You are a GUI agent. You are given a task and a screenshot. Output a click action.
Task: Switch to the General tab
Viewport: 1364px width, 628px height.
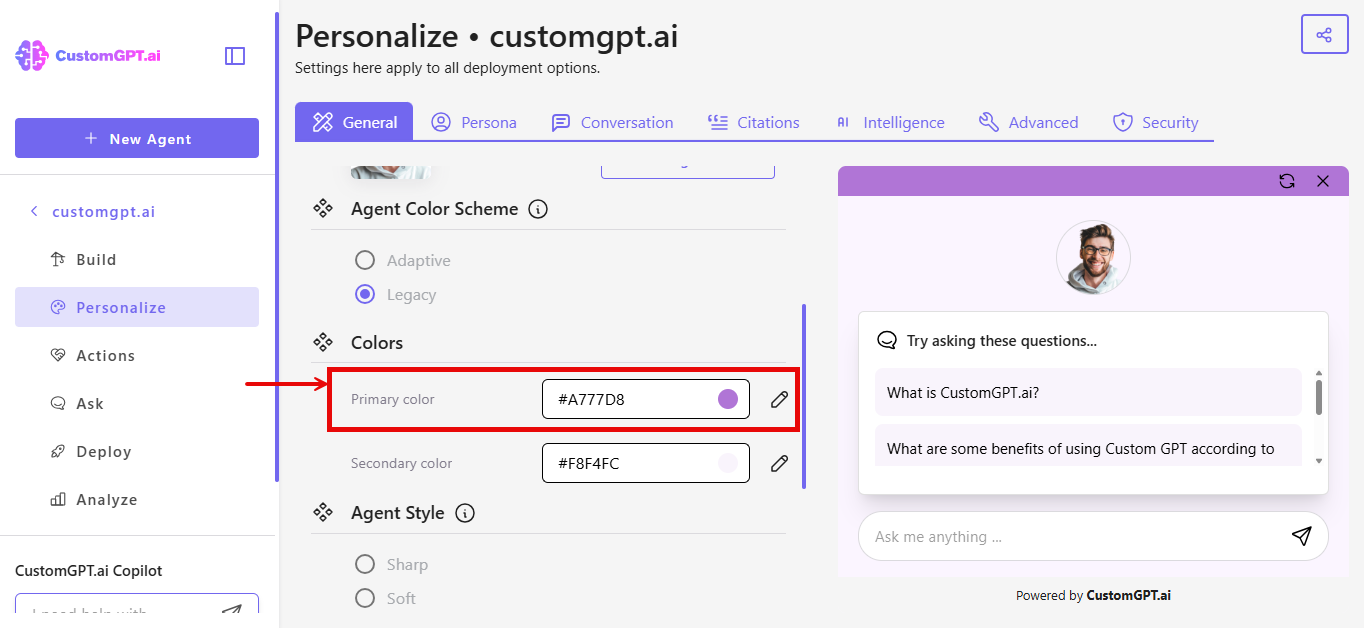click(x=354, y=122)
